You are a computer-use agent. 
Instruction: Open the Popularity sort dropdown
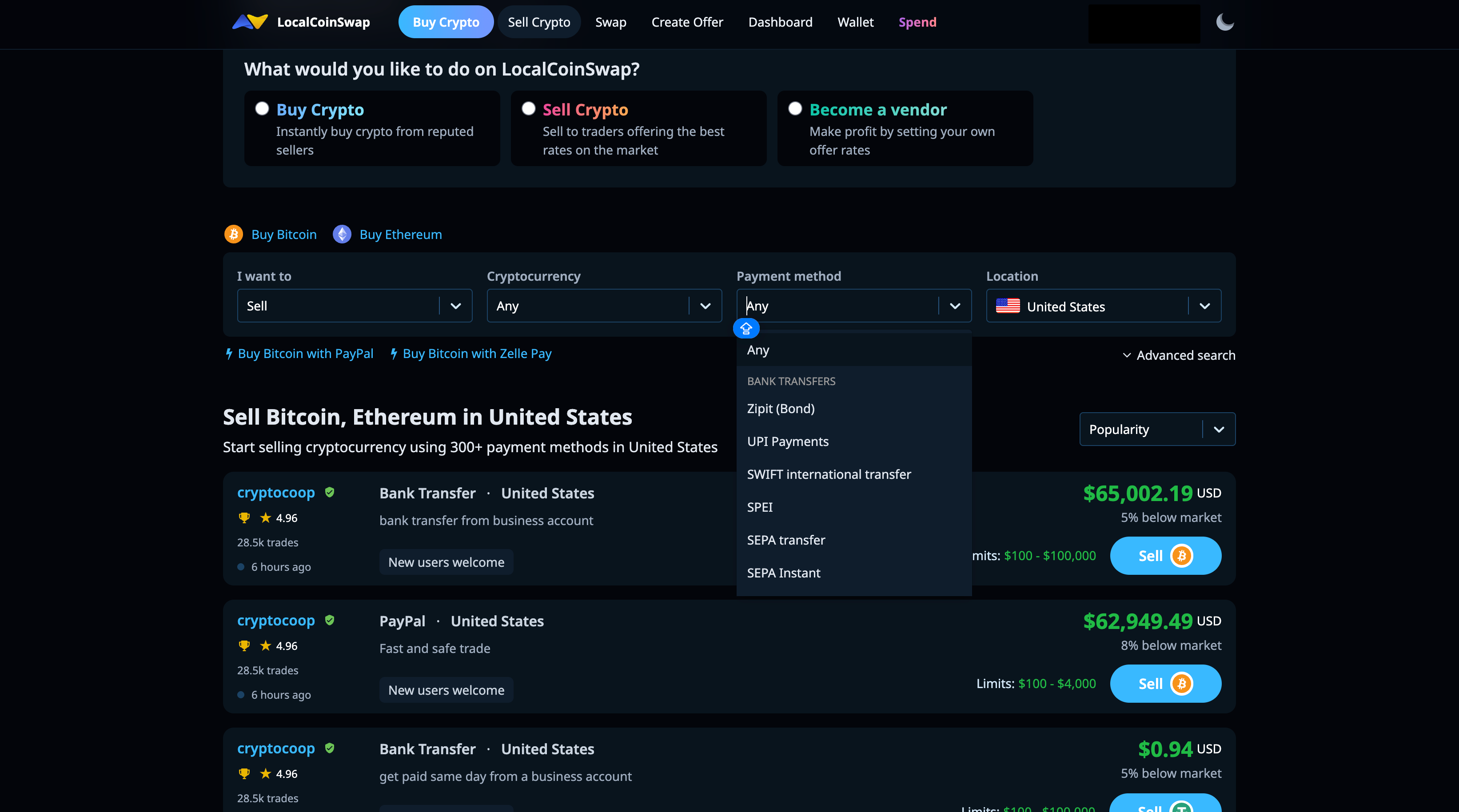(x=1157, y=429)
